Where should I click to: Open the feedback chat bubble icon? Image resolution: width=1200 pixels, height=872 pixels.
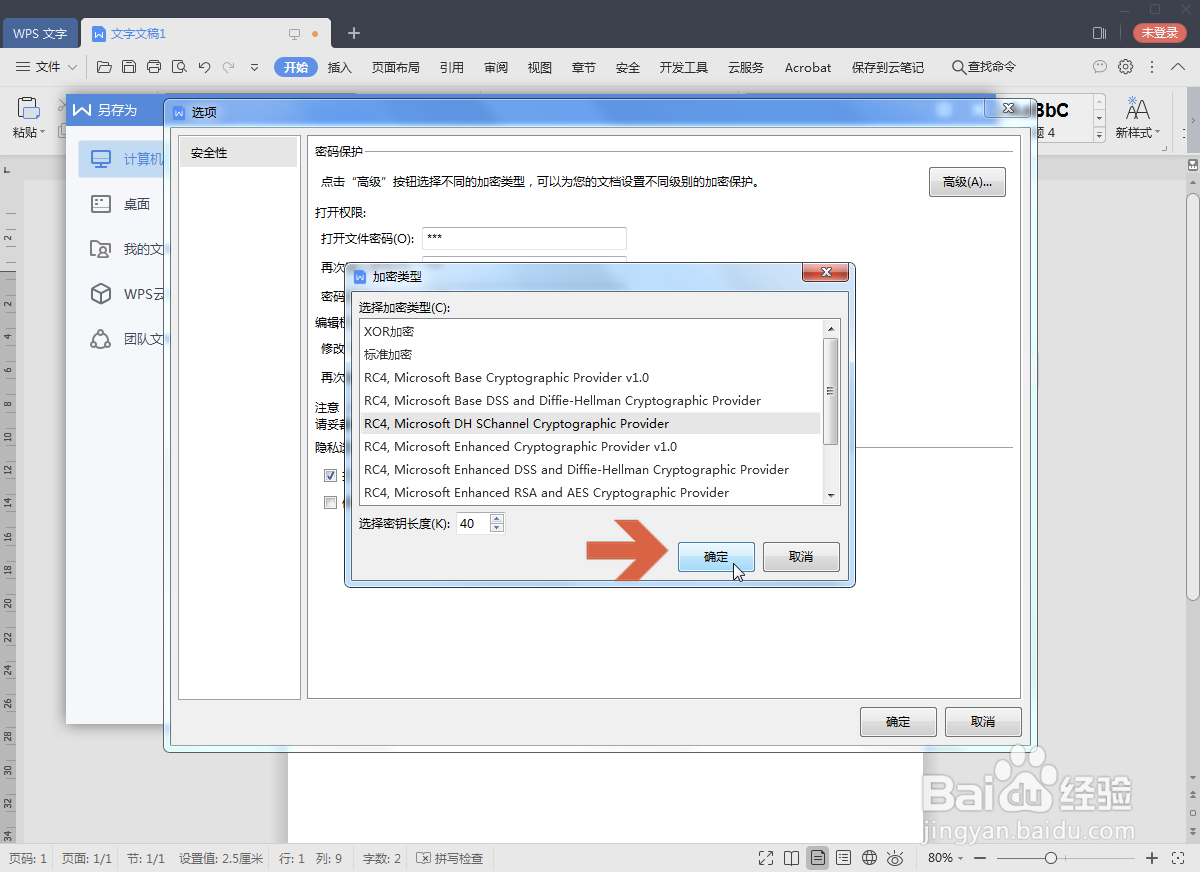coord(1100,67)
